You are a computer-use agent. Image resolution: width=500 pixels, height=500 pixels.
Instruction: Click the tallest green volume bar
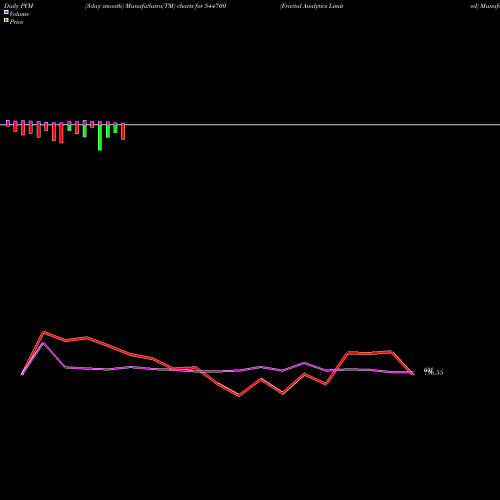tap(100, 138)
